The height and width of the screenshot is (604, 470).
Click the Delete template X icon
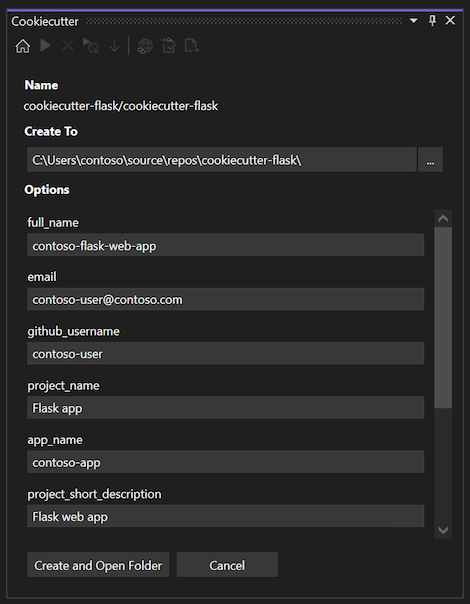68,46
